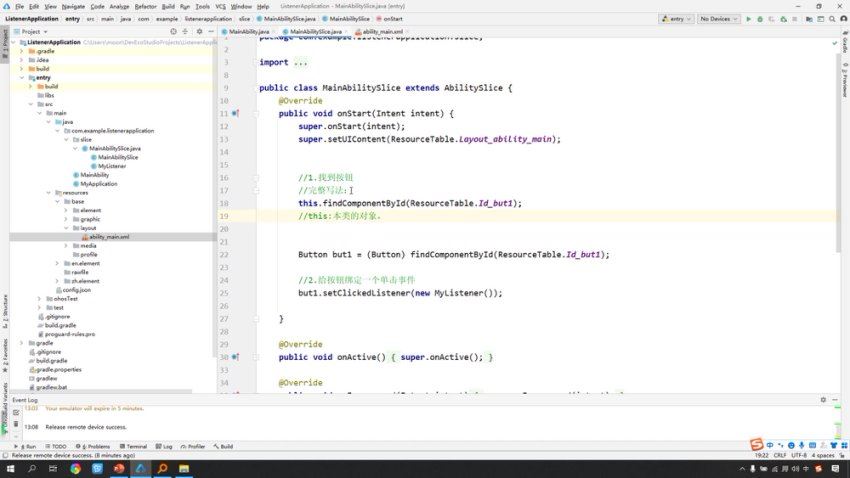Open the Build tool window
The image size is (850, 478).
(x=223, y=447)
